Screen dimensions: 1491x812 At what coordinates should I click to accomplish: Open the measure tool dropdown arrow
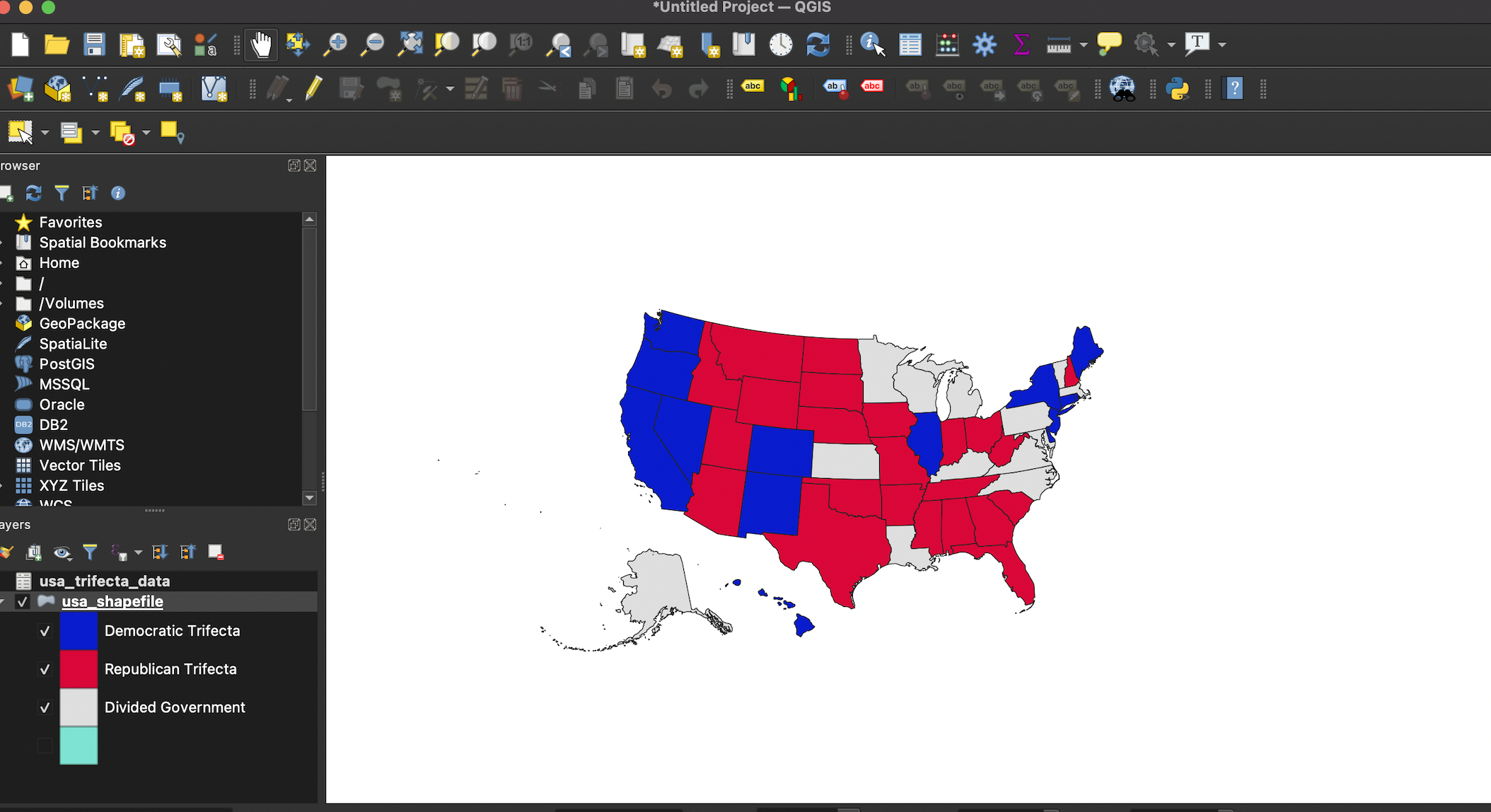(1082, 44)
